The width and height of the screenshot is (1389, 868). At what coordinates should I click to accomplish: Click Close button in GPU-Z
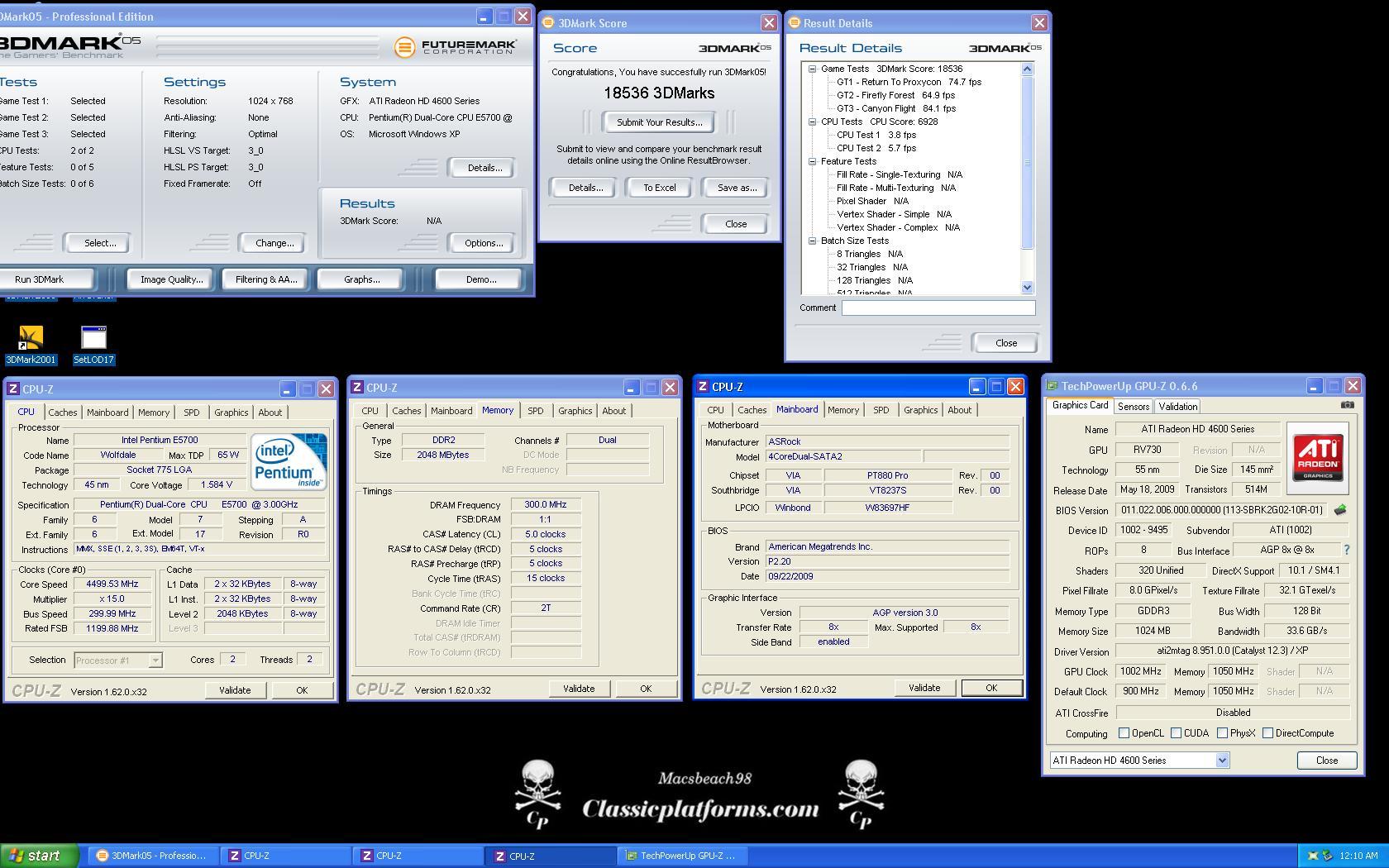pos(1326,761)
